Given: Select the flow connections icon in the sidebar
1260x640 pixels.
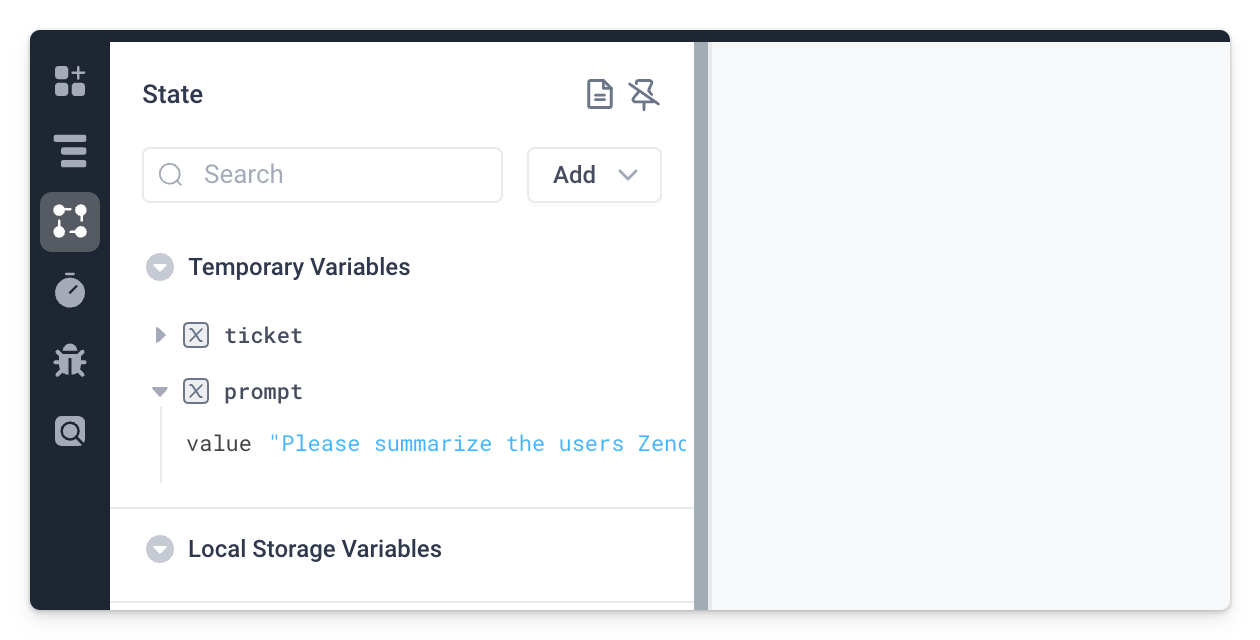Looking at the screenshot, I should pos(69,221).
